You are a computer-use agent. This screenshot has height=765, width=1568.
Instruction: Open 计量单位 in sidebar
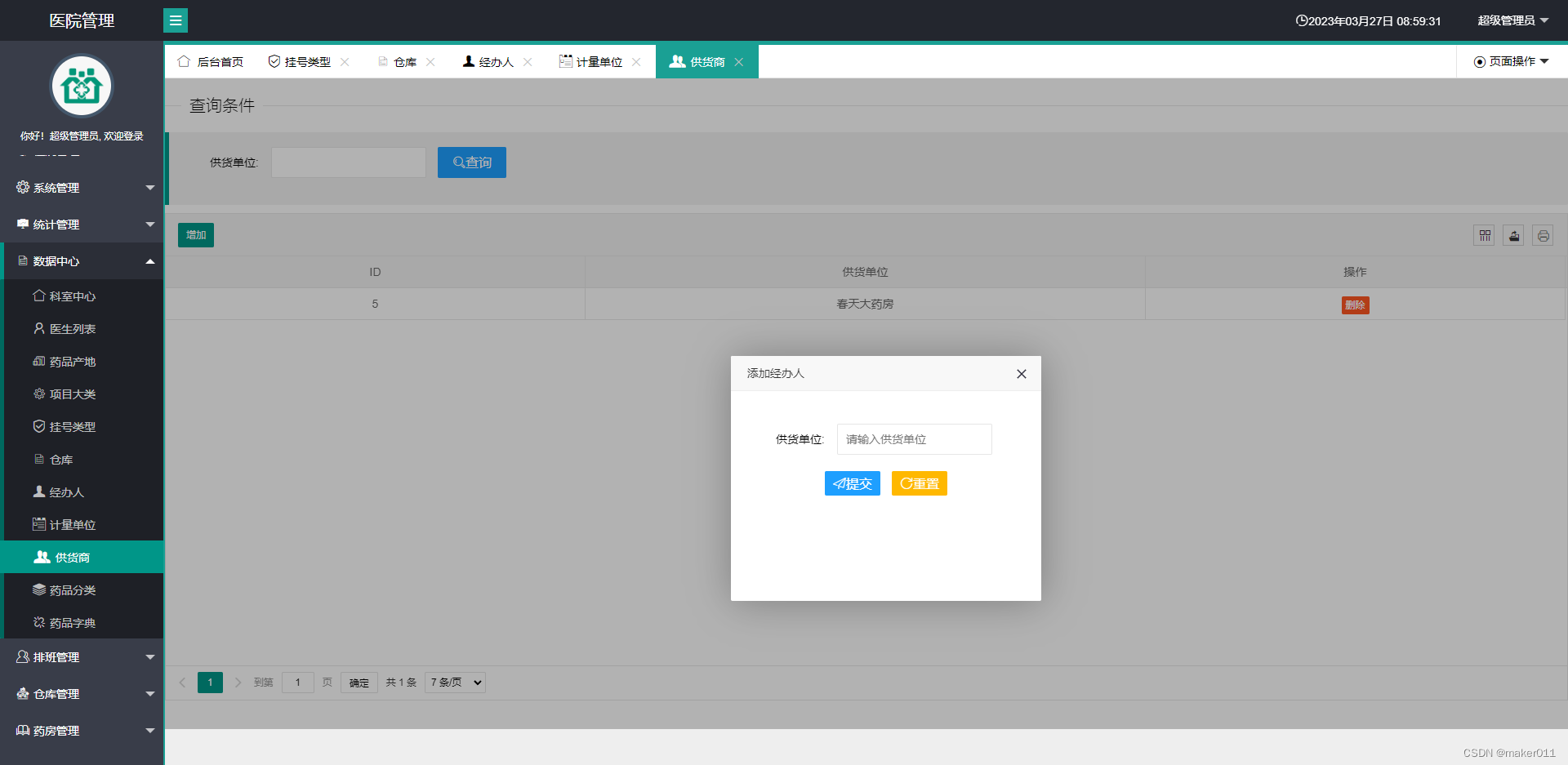tap(83, 525)
